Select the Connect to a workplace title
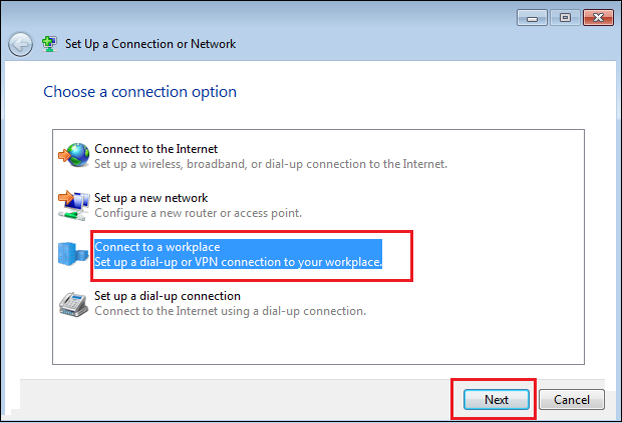 pyautogui.click(x=157, y=247)
